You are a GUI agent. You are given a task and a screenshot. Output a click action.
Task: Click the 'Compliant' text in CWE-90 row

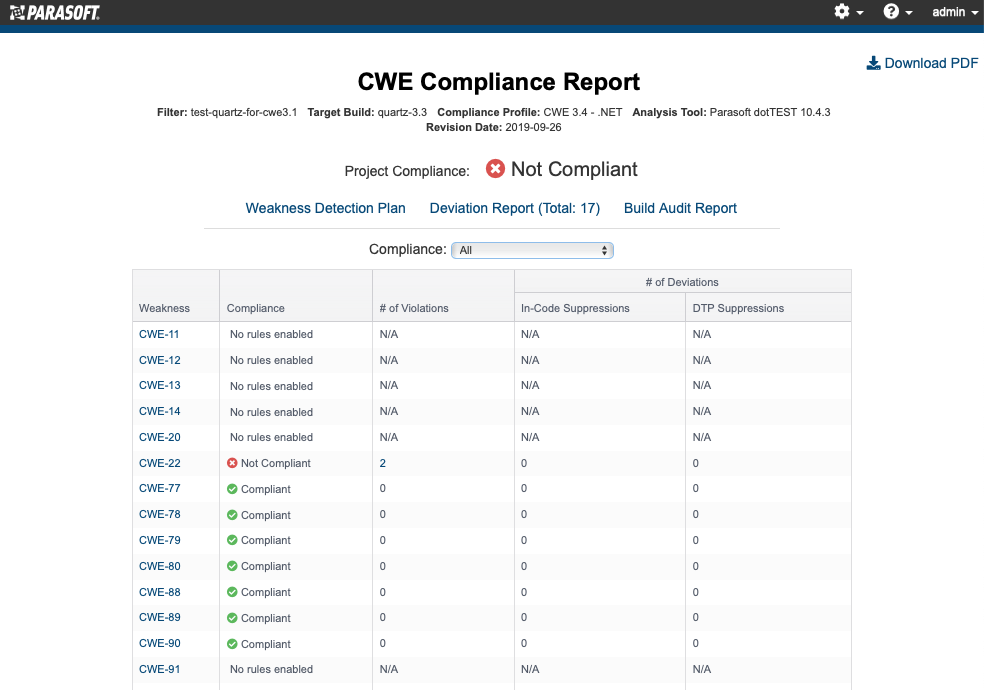[x=266, y=644]
